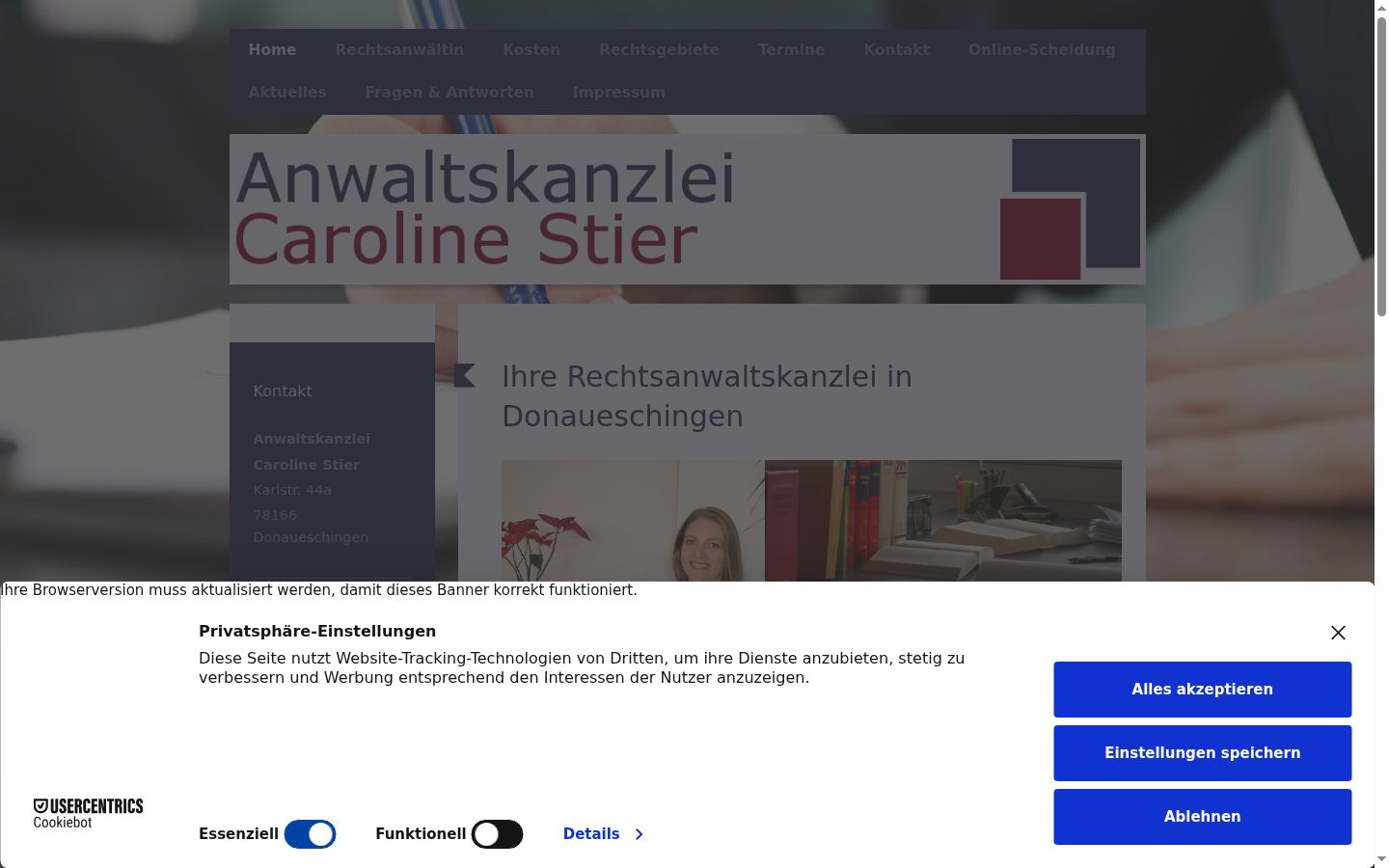Open the Home menu item
1389x868 pixels.
click(x=272, y=50)
